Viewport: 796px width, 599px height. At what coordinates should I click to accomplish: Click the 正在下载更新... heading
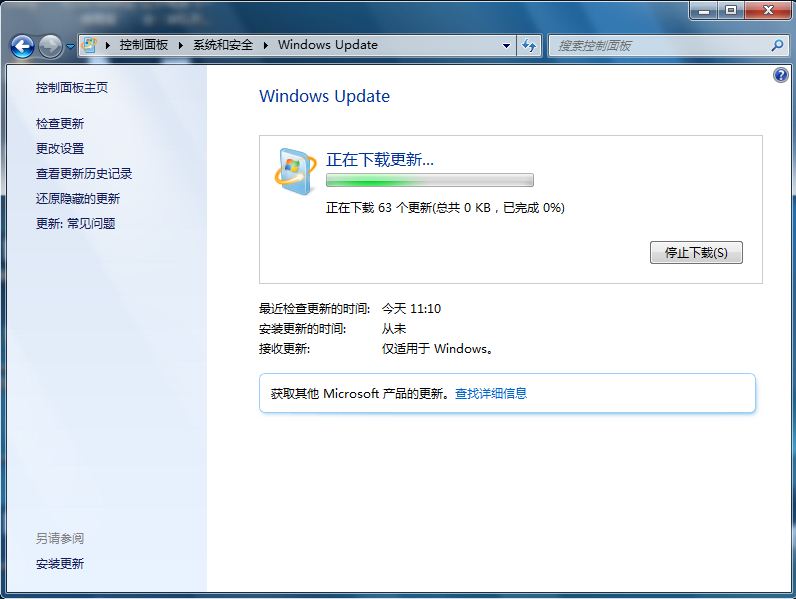[379, 159]
